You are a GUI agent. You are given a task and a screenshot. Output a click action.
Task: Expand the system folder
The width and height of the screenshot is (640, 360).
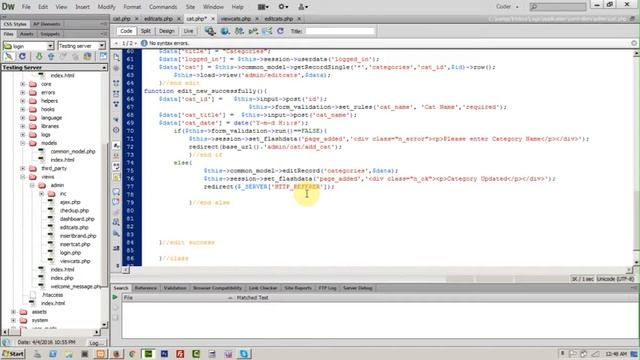(13, 320)
